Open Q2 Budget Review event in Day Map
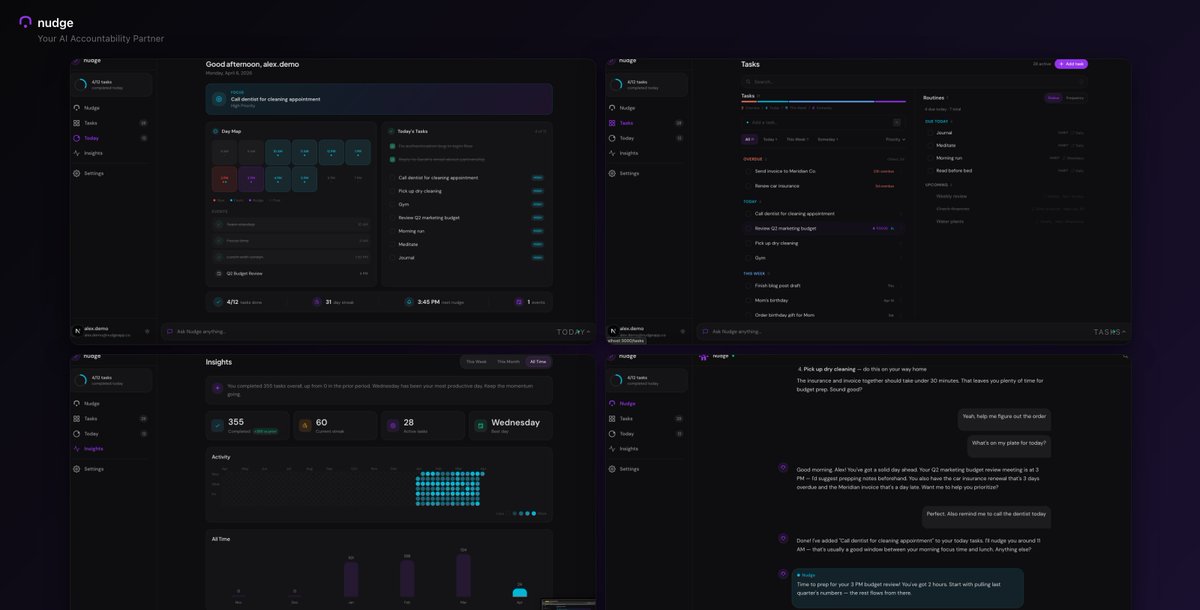Viewport: 1200px width, 610px height. (289, 273)
